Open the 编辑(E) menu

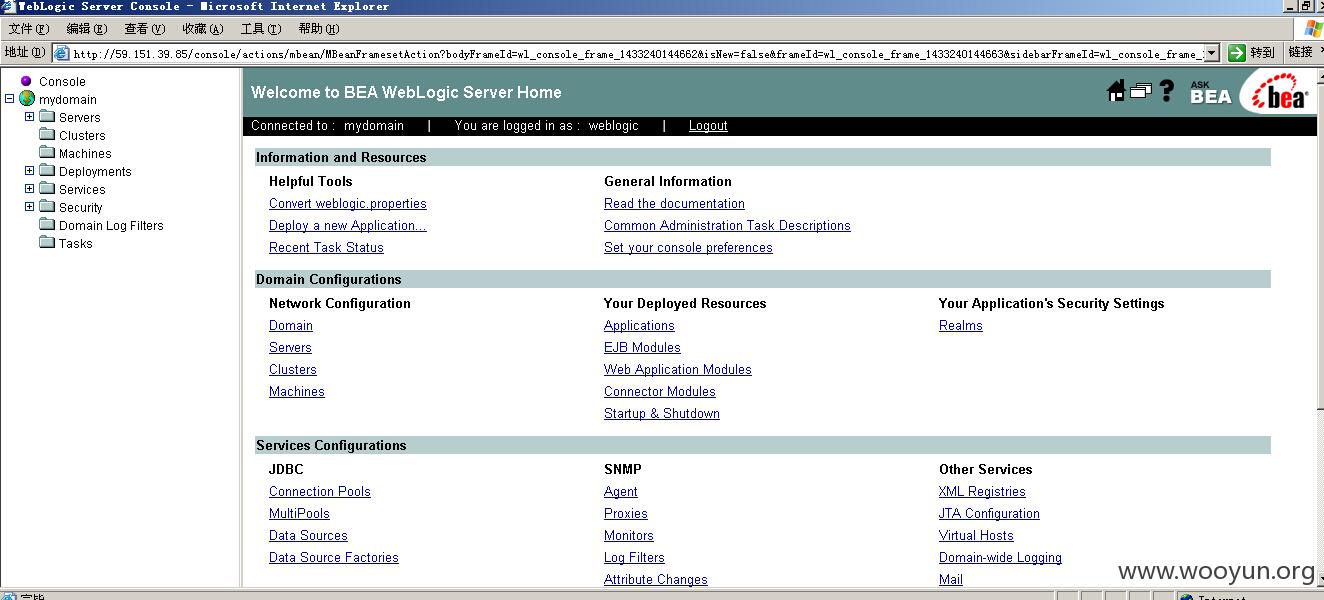86,29
